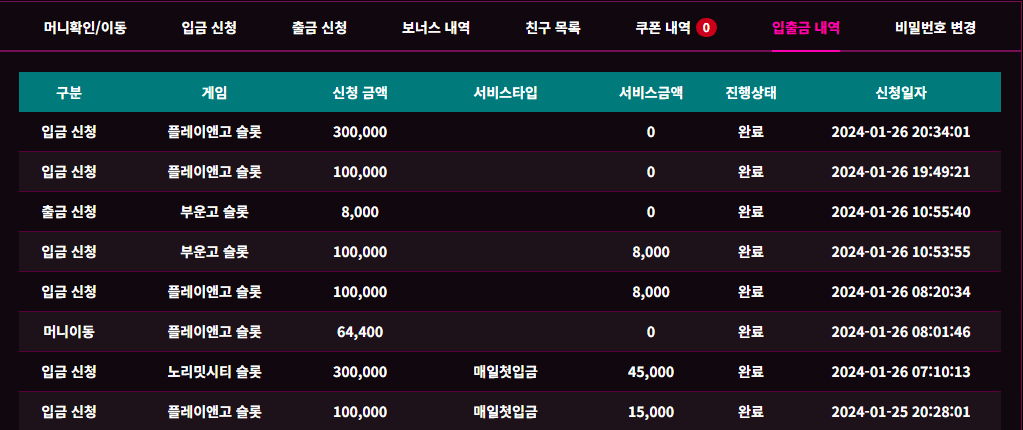
Task: Click the 노리밋시티 슬롯 game cell
Action: click(215, 372)
